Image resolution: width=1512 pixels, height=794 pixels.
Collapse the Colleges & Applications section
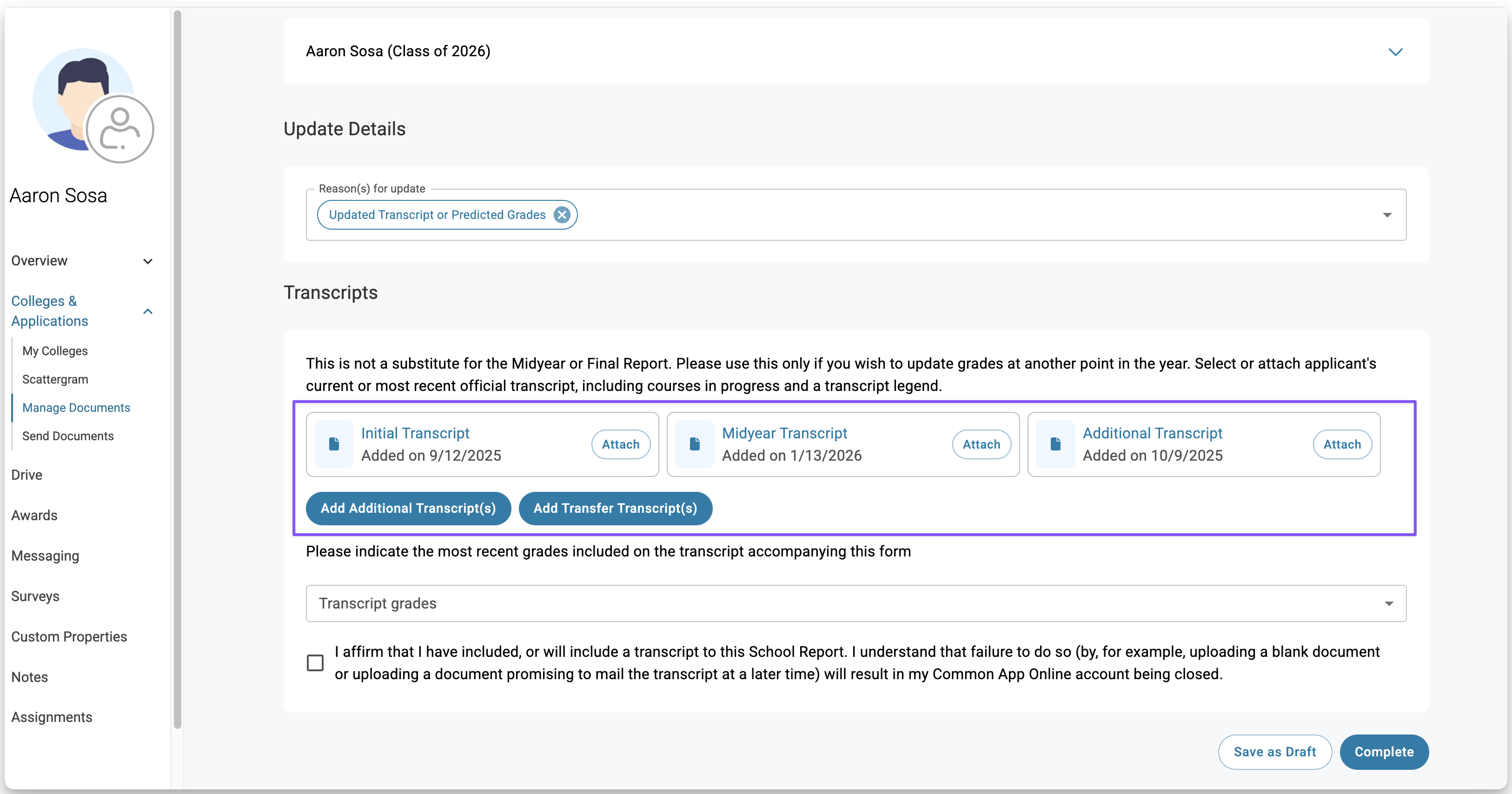click(x=148, y=311)
